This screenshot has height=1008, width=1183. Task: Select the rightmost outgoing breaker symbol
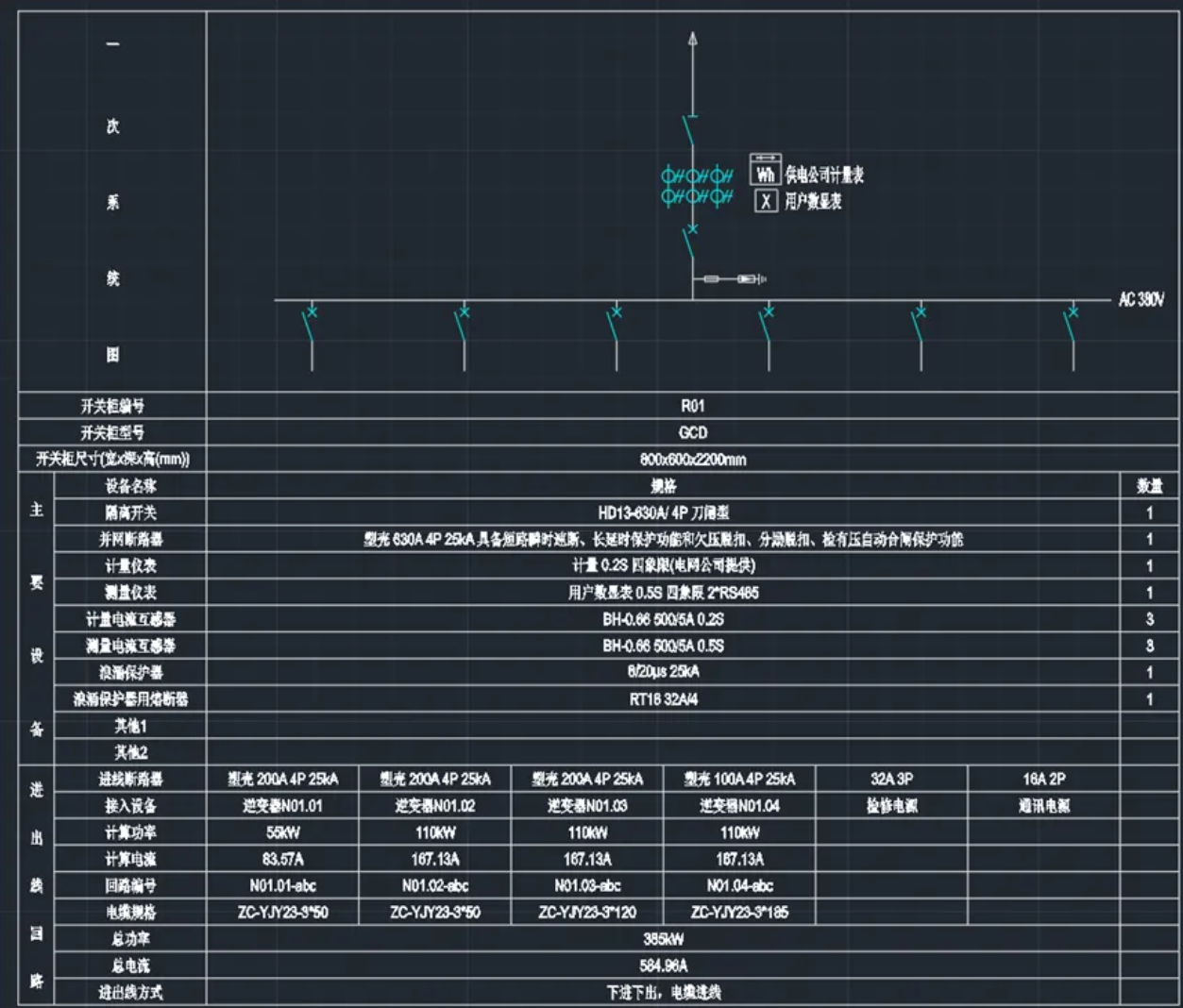click(1071, 324)
